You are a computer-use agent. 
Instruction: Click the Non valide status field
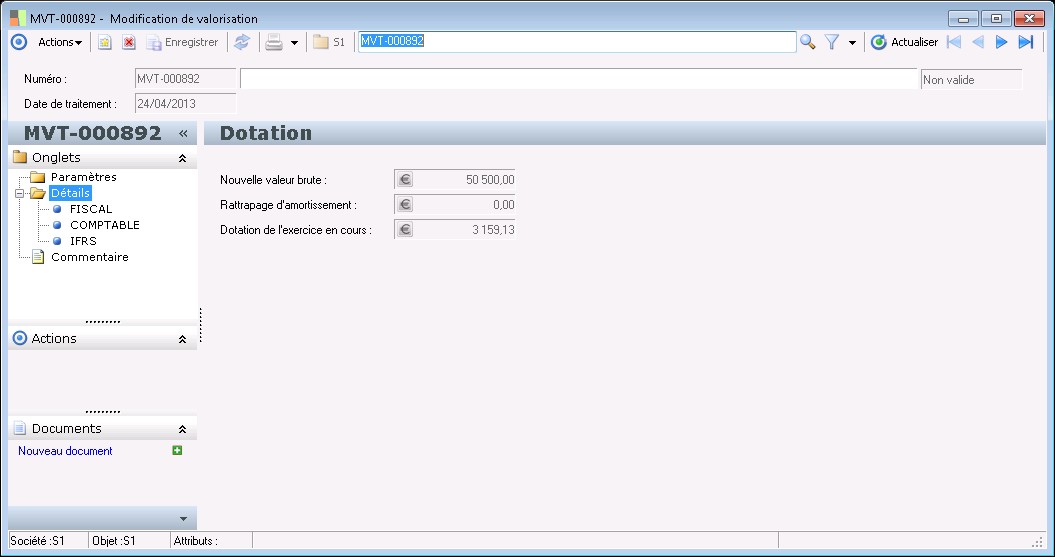point(971,79)
